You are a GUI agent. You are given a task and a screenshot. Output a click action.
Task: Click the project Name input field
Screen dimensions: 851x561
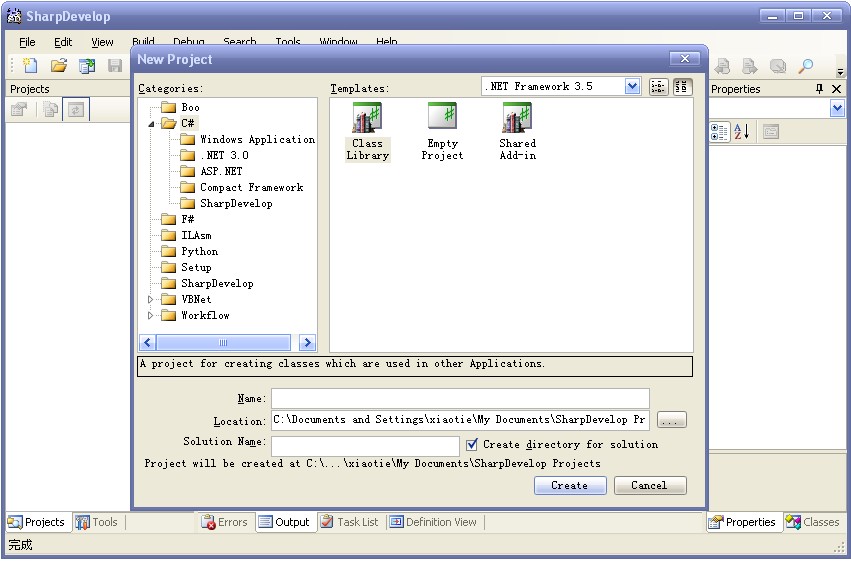(x=460, y=398)
